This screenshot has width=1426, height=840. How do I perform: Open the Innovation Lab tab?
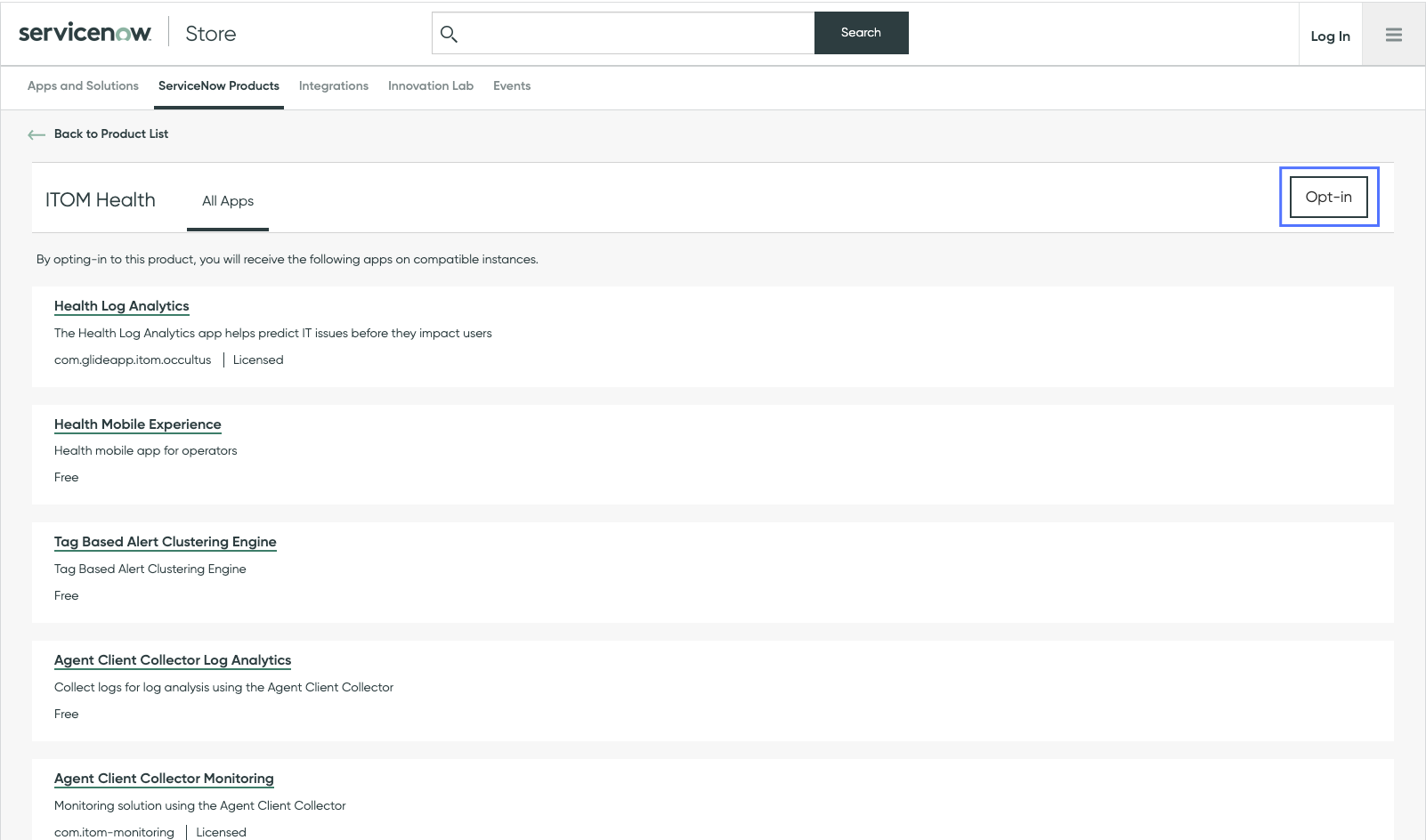431,86
